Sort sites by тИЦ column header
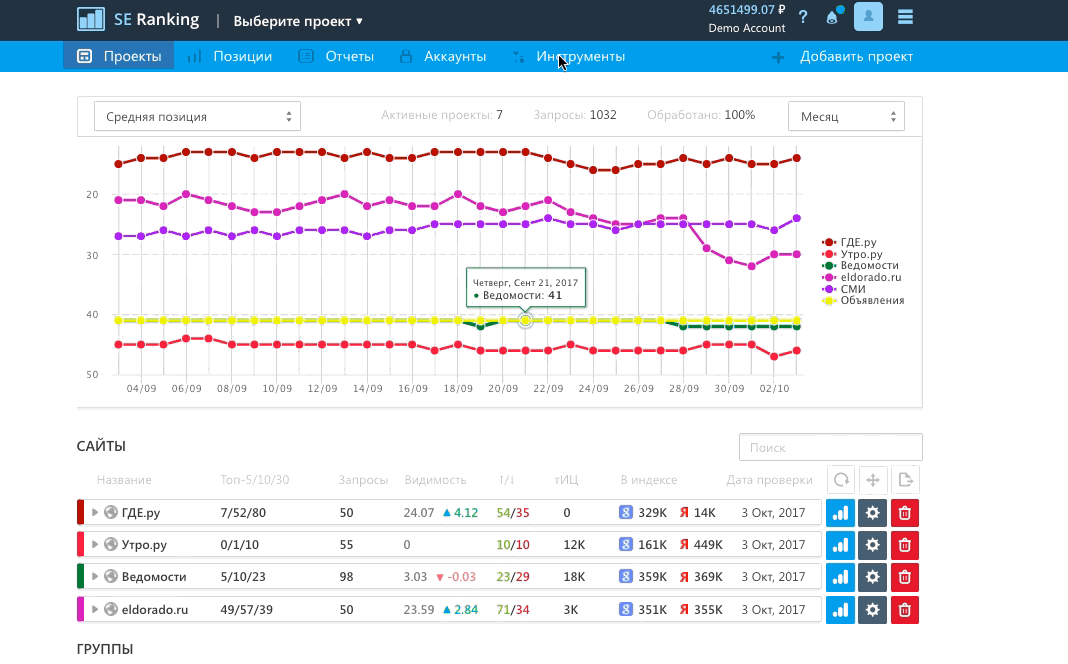Screen dimensions: 1068x664 point(566,480)
